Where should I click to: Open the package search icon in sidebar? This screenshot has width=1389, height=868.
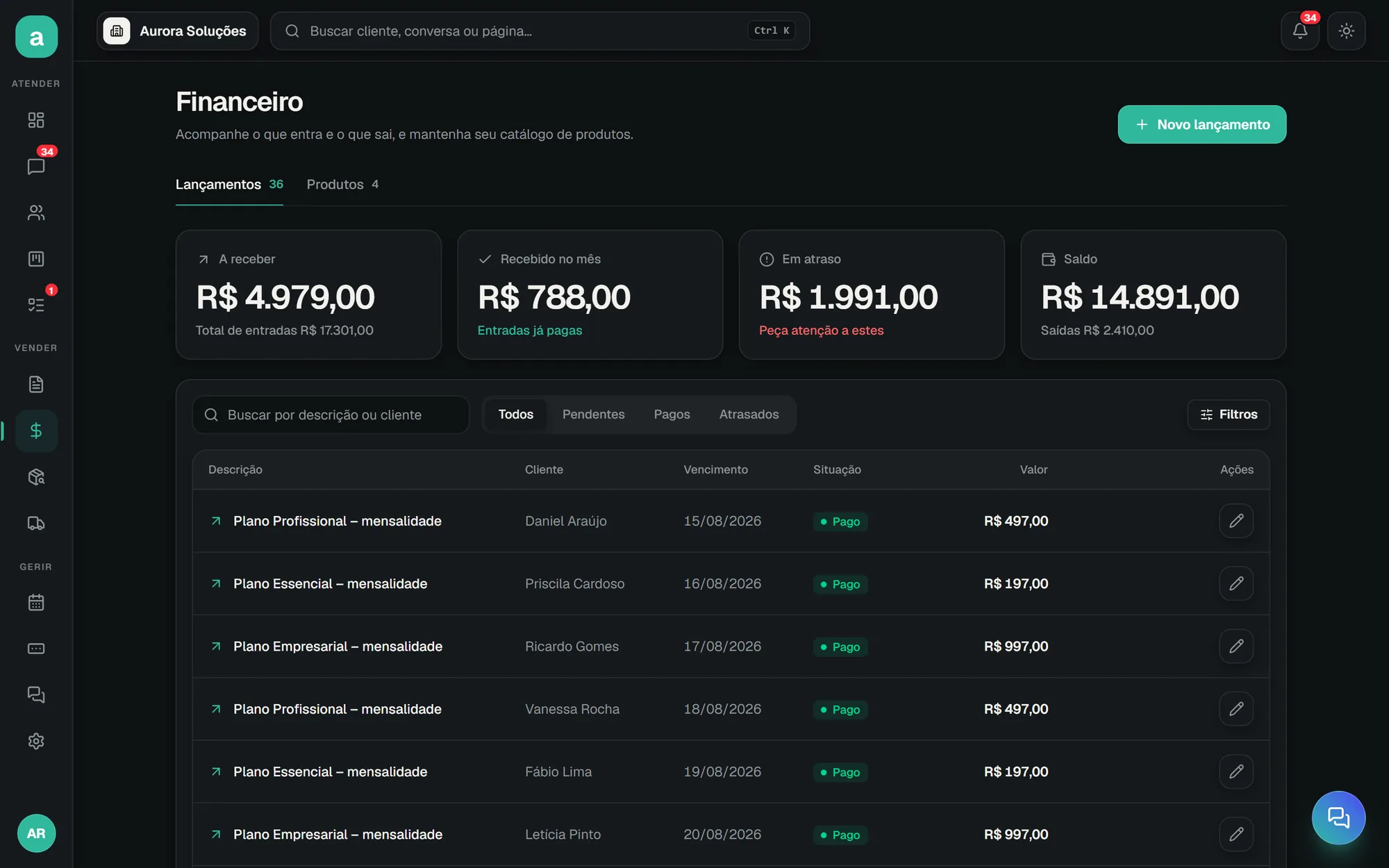click(36, 477)
